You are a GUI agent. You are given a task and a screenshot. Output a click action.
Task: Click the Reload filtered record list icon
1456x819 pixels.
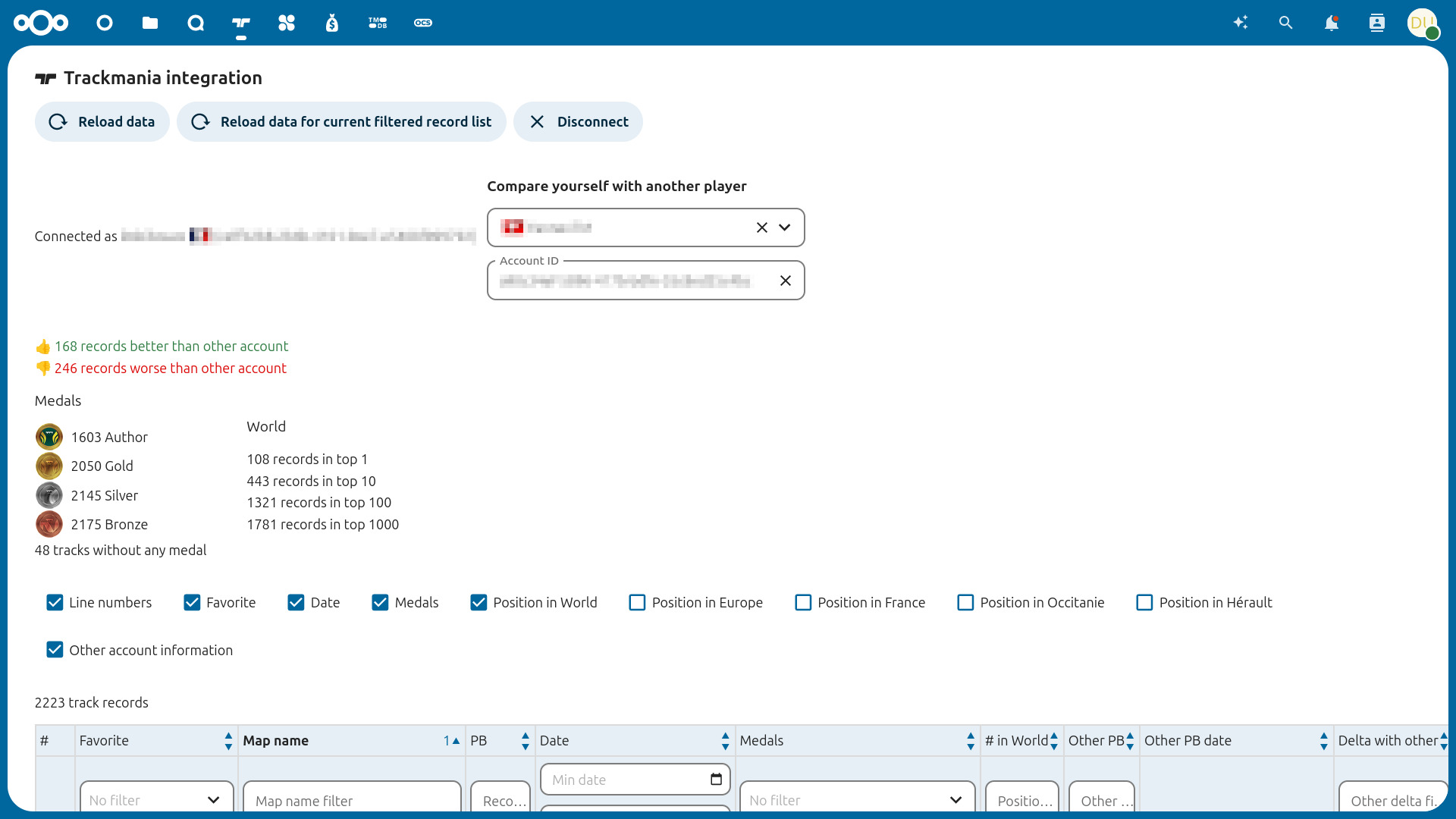coord(200,121)
